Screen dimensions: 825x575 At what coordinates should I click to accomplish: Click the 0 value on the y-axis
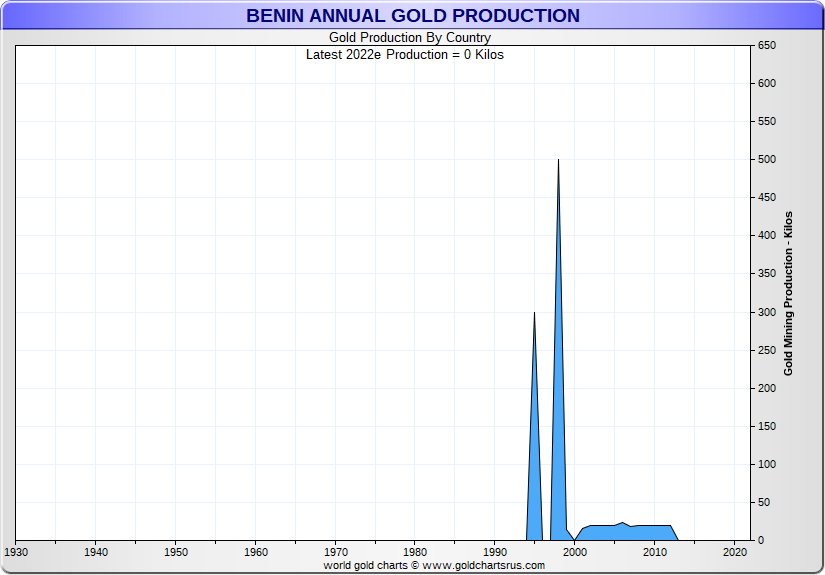point(761,540)
